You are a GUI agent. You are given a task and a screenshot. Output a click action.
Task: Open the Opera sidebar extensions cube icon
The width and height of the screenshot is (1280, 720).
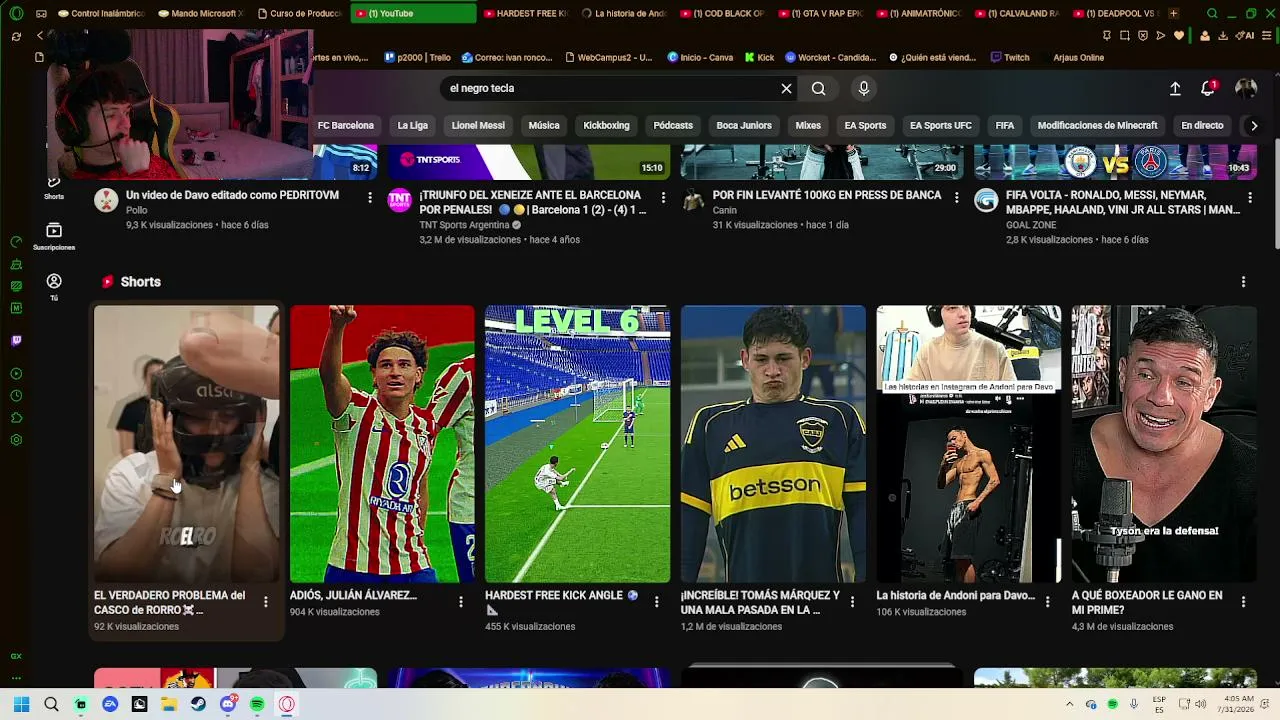click(x=16, y=418)
